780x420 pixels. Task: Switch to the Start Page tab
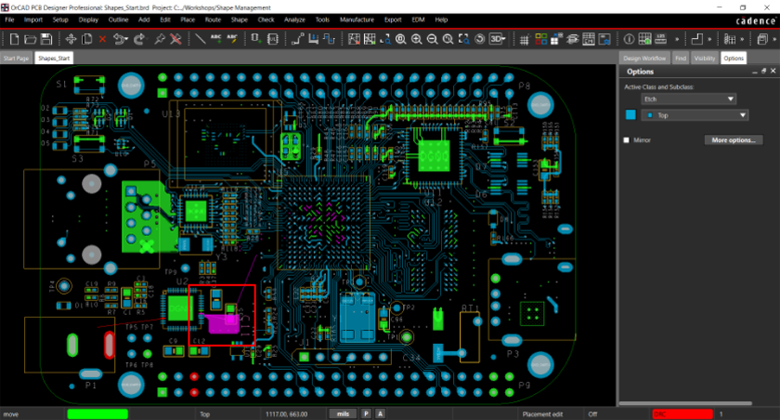click(x=16, y=58)
